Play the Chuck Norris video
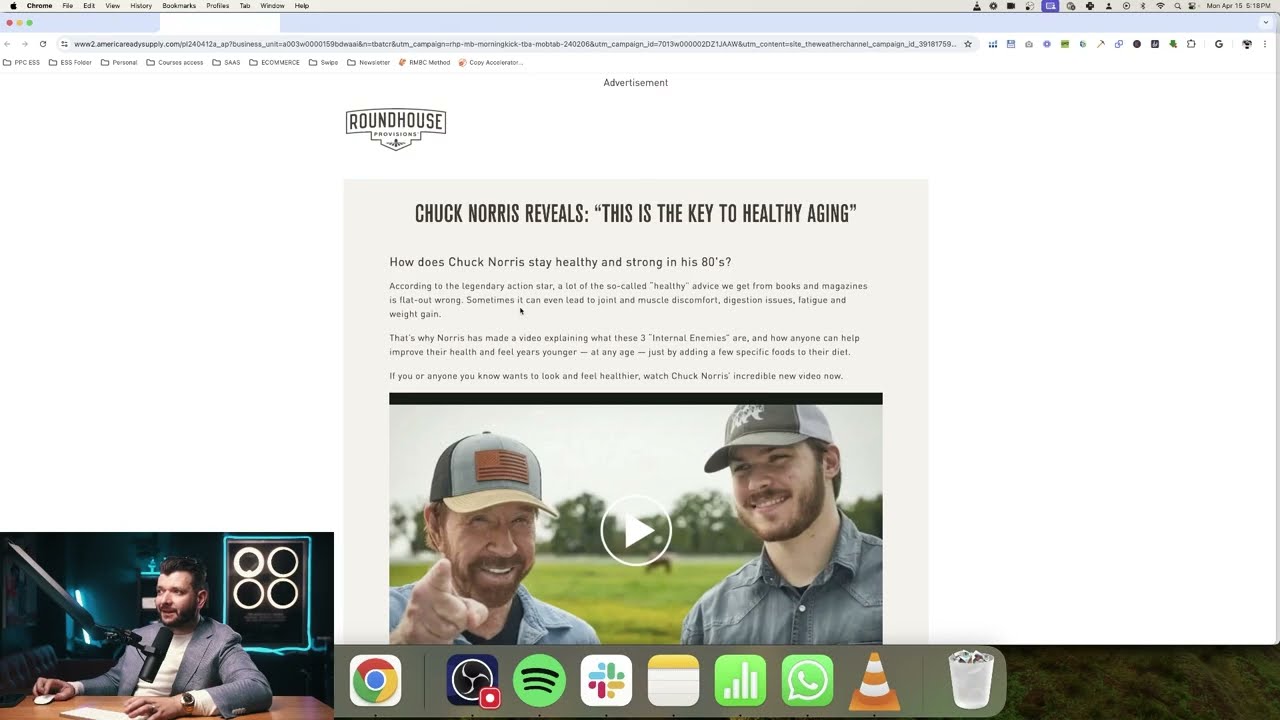This screenshot has height=720, width=1280. (636, 531)
